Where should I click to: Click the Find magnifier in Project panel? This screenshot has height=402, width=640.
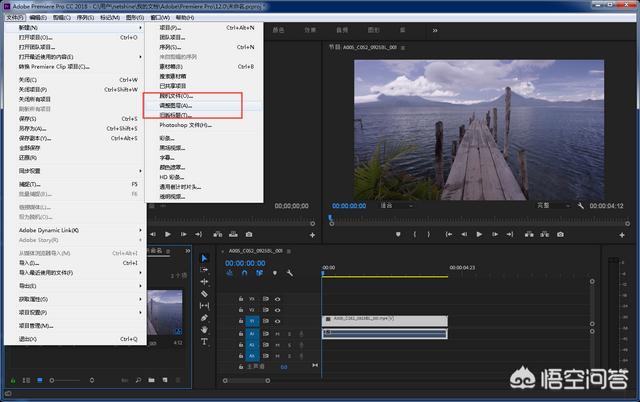coord(138,380)
